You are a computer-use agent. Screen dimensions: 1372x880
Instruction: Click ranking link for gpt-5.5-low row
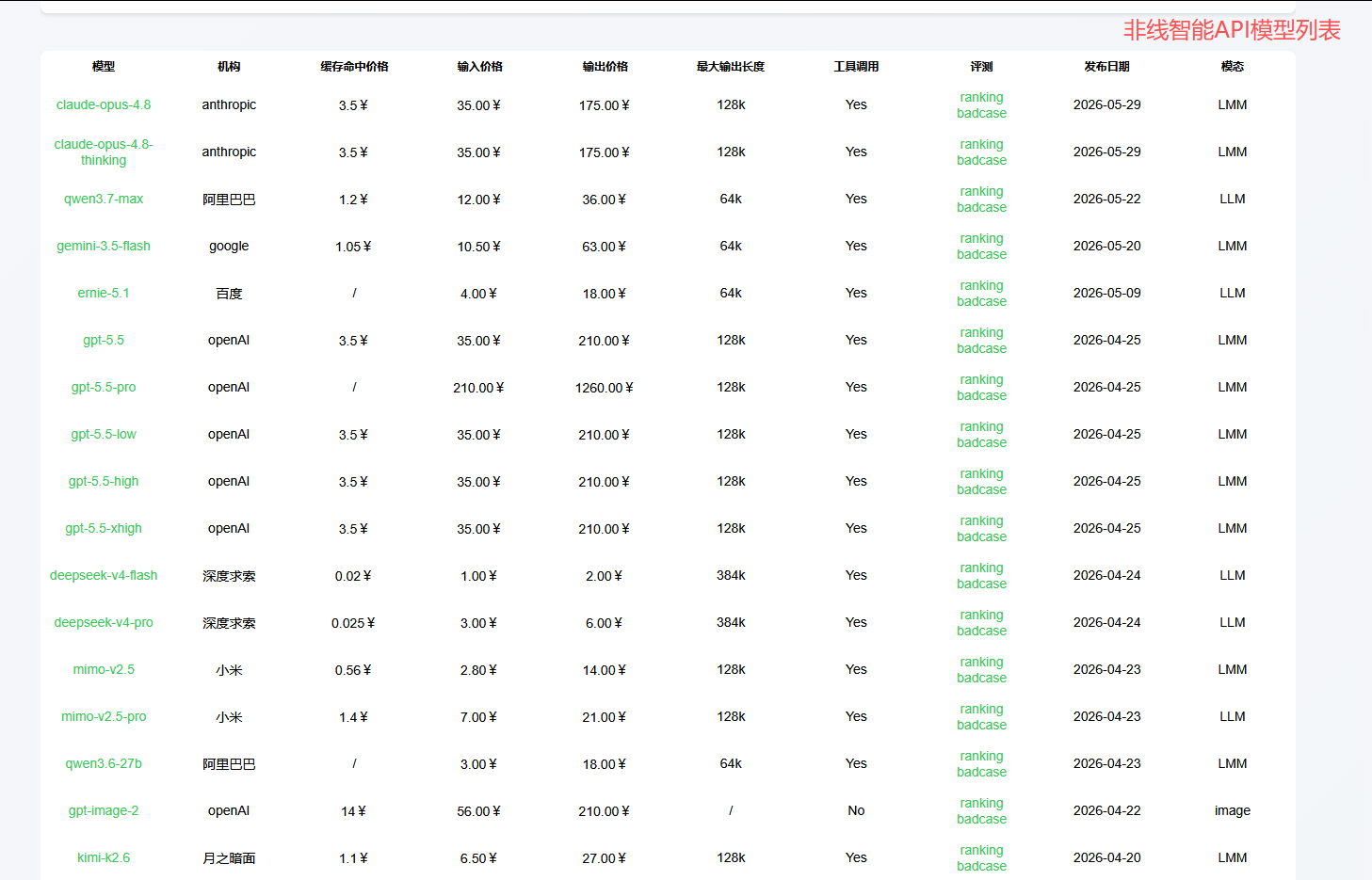coord(981,426)
